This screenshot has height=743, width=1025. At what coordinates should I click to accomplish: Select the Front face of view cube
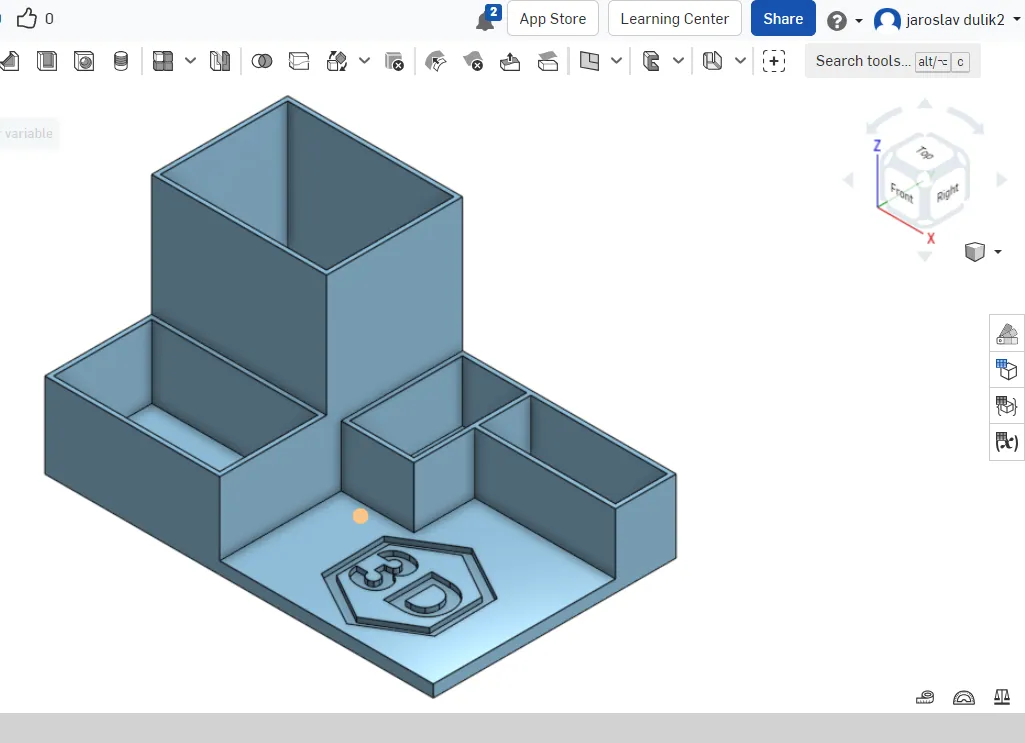(x=902, y=193)
